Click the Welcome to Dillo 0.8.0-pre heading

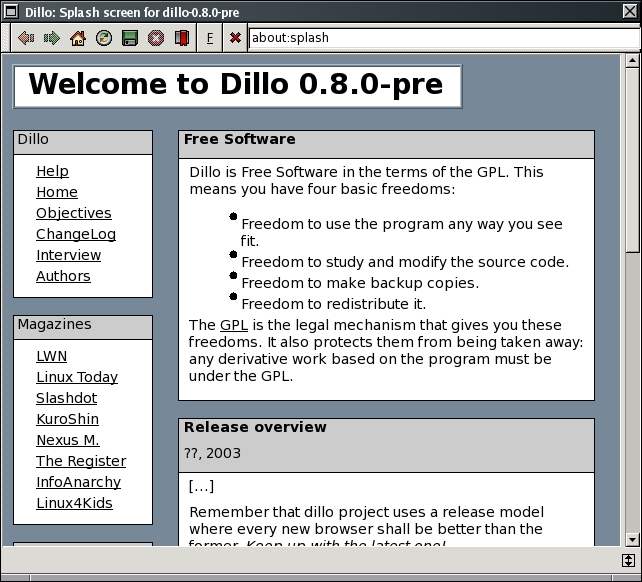tap(236, 84)
